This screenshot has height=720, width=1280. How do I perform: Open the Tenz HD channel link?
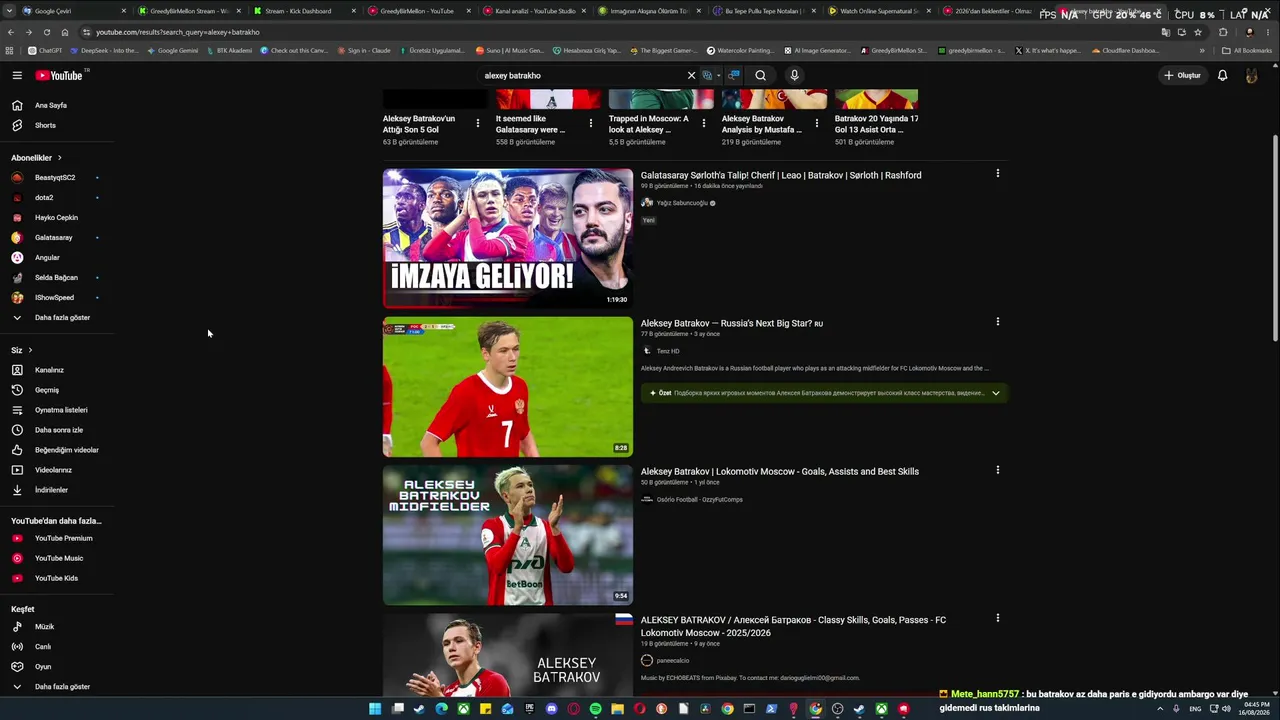tap(668, 351)
